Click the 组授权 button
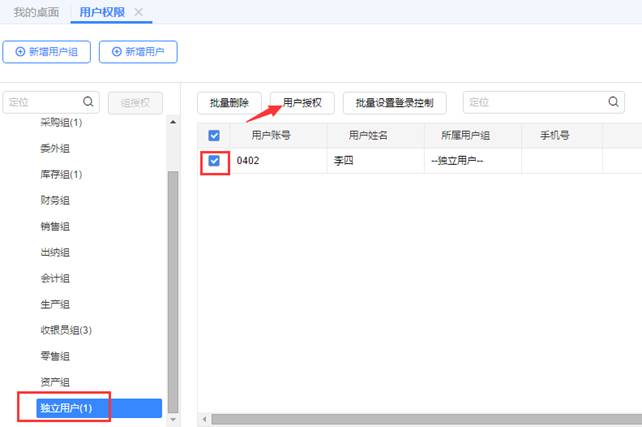This screenshot has width=642, height=427. tap(135, 102)
